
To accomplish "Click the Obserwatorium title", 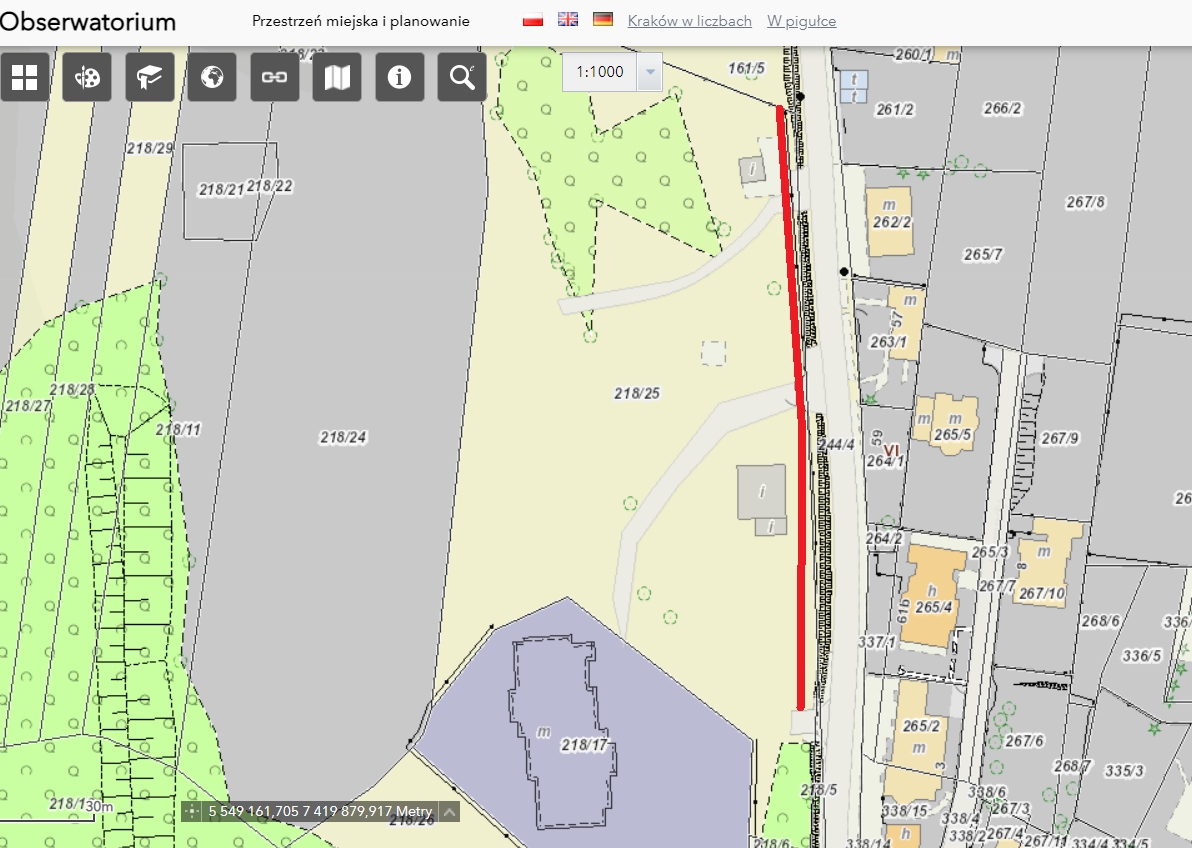I will click(x=88, y=22).
